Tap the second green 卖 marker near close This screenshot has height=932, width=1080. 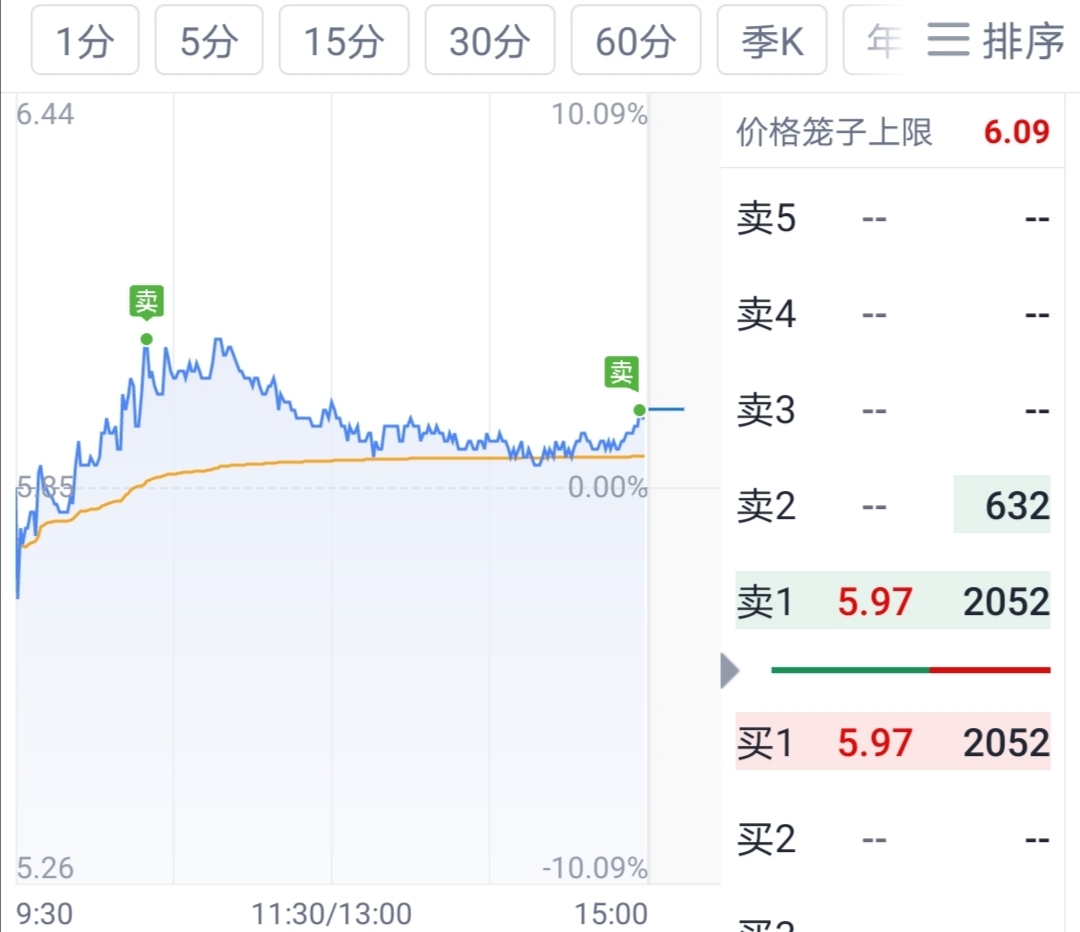click(622, 373)
